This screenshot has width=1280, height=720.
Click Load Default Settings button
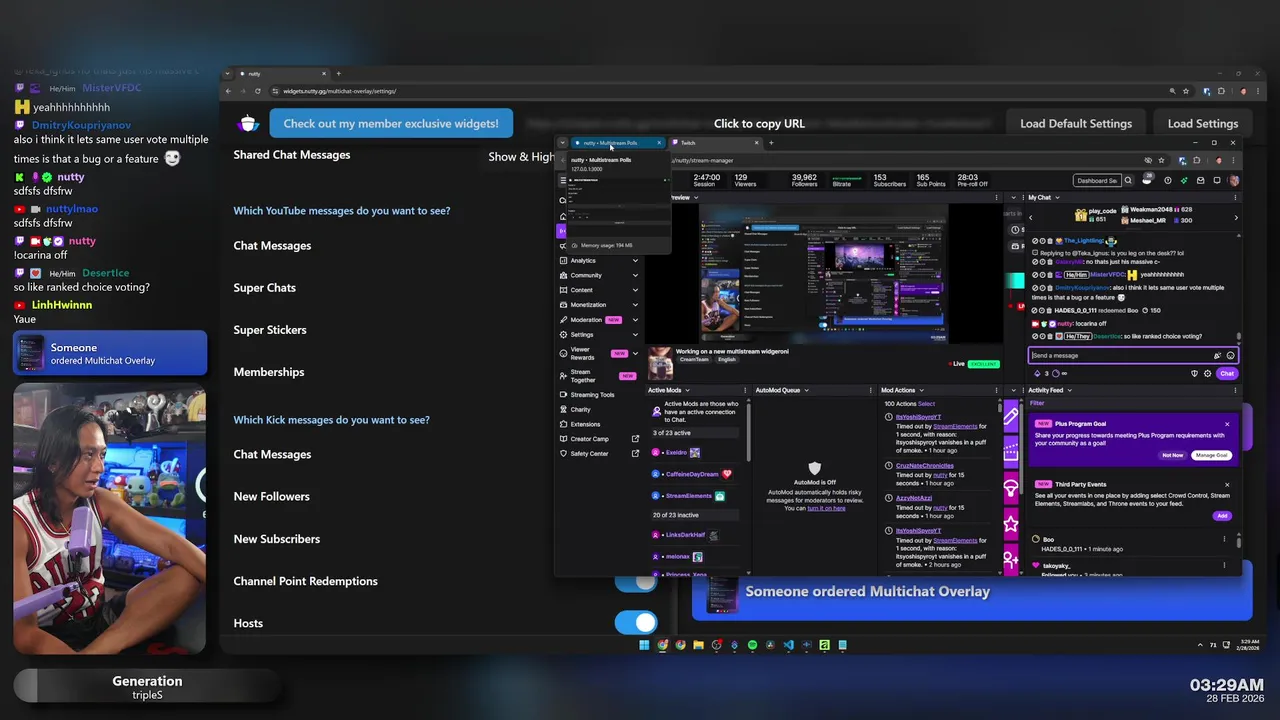click(x=1076, y=124)
